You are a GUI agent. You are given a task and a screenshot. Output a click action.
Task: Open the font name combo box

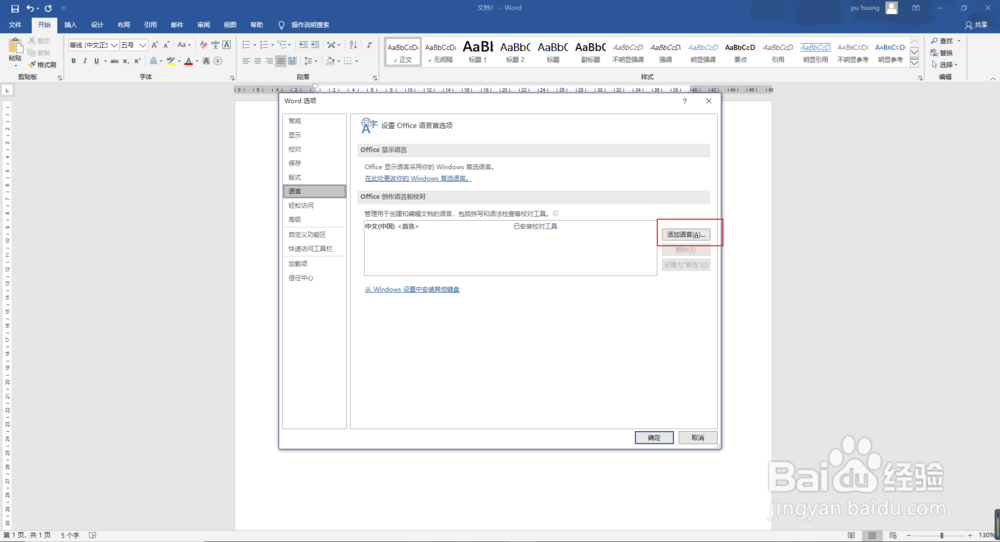coord(93,45)
